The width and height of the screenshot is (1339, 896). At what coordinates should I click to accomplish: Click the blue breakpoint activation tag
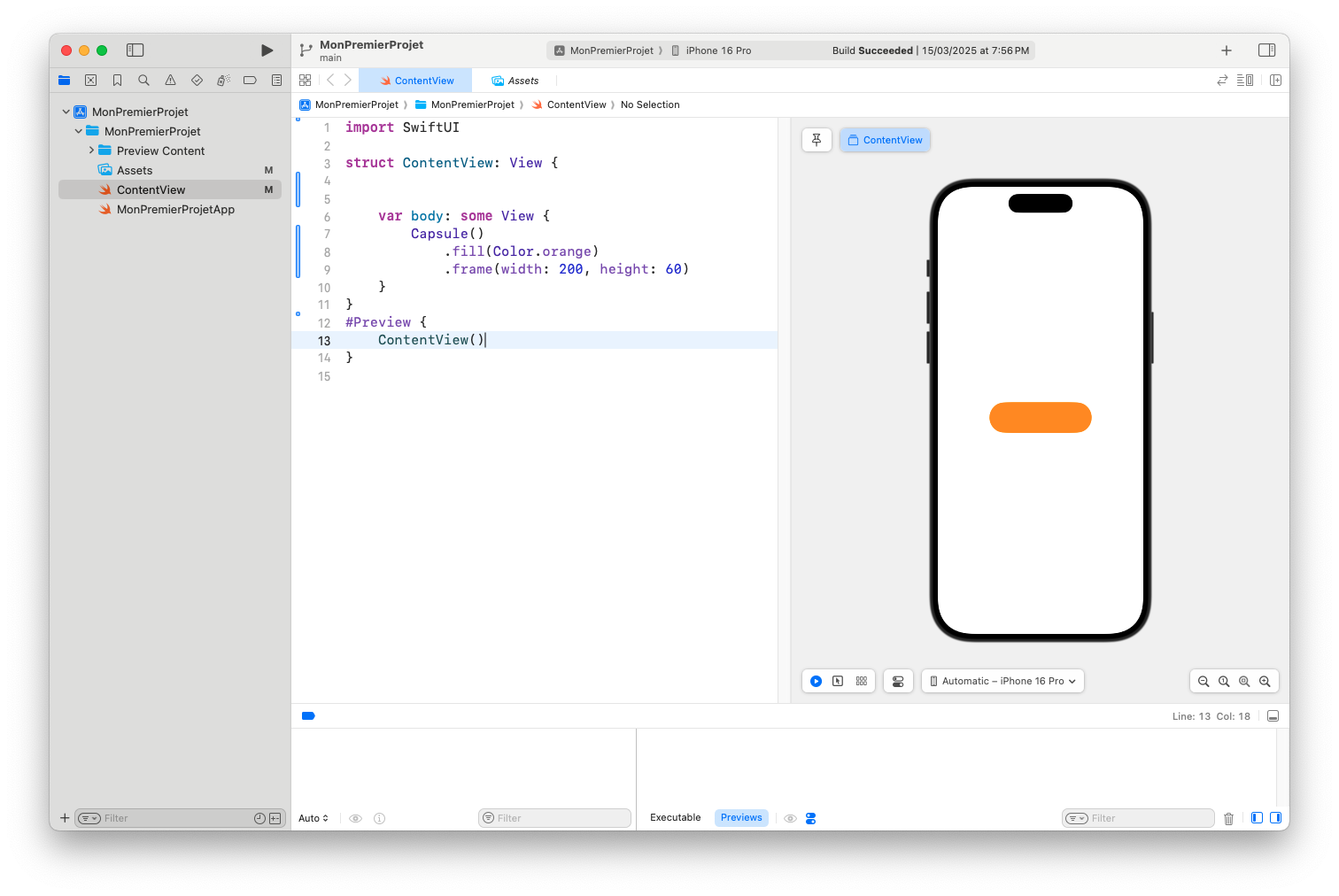pos(308,716)
